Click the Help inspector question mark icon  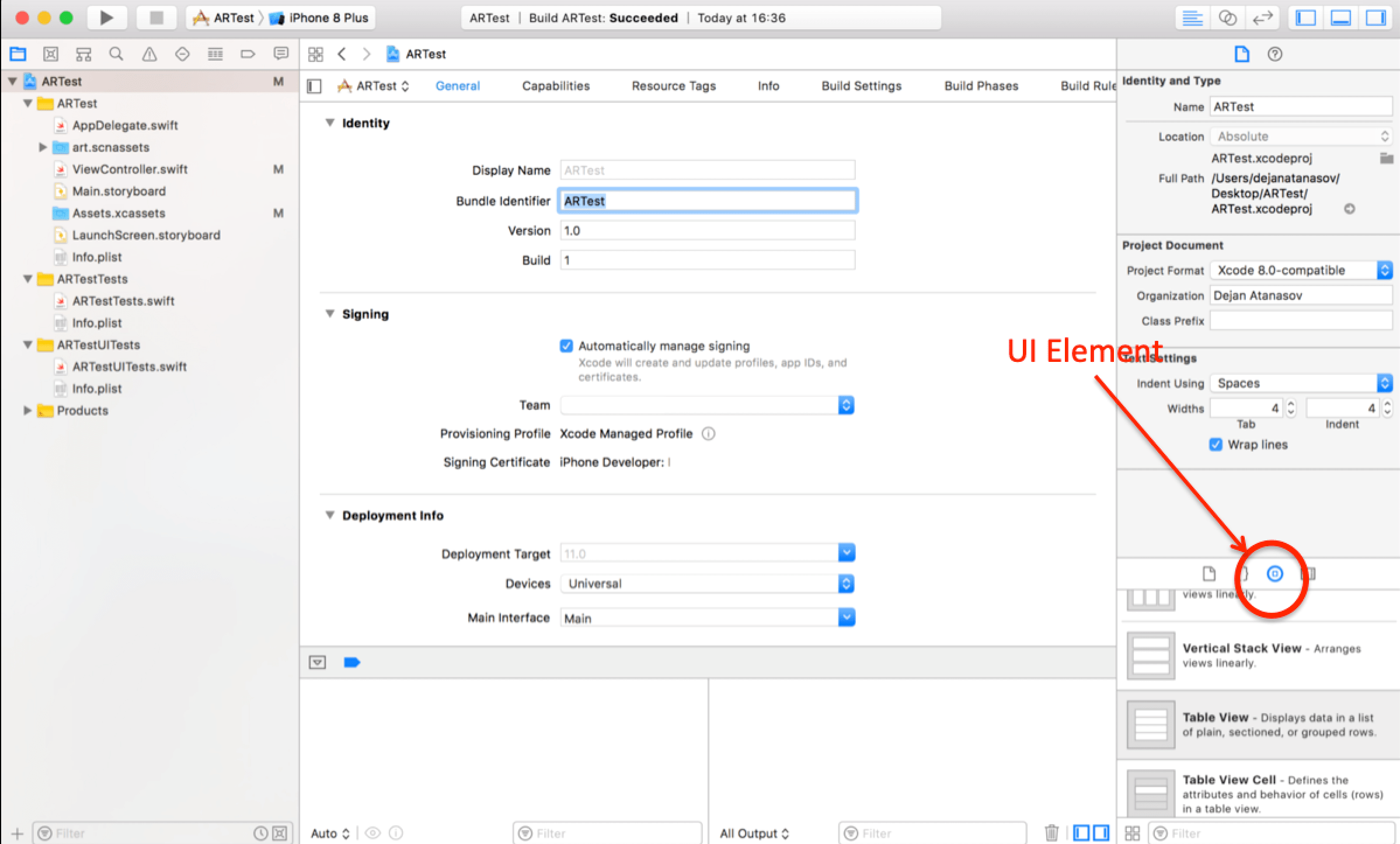pos(1275,54)
